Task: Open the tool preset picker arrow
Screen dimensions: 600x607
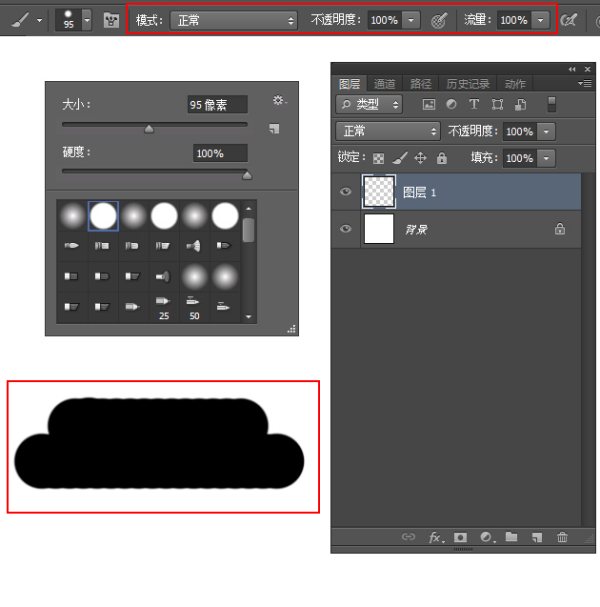Action: 39,20
